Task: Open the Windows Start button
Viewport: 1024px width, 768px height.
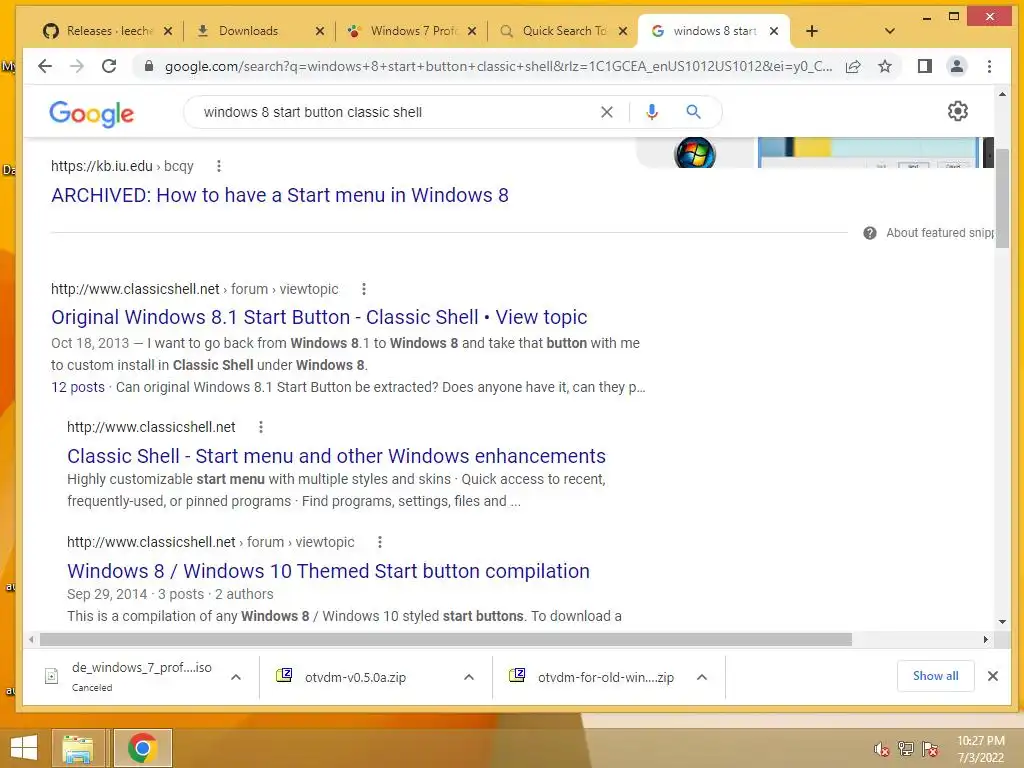Action: coord(24,748)
